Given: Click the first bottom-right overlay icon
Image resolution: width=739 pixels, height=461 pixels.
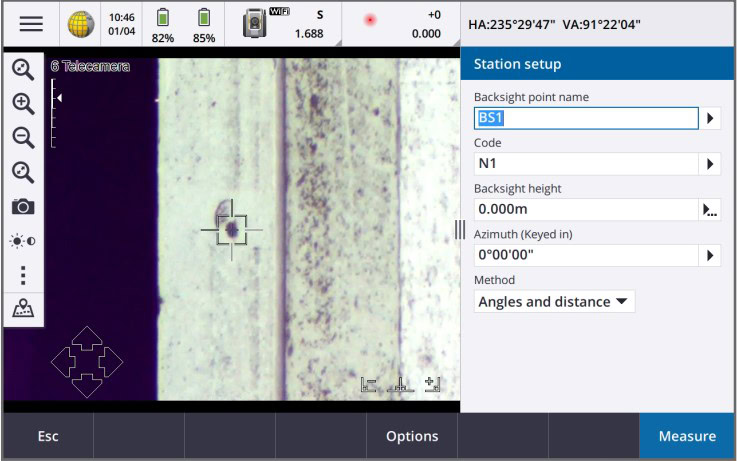Looking at the screenshot, I should click(368, 385).
